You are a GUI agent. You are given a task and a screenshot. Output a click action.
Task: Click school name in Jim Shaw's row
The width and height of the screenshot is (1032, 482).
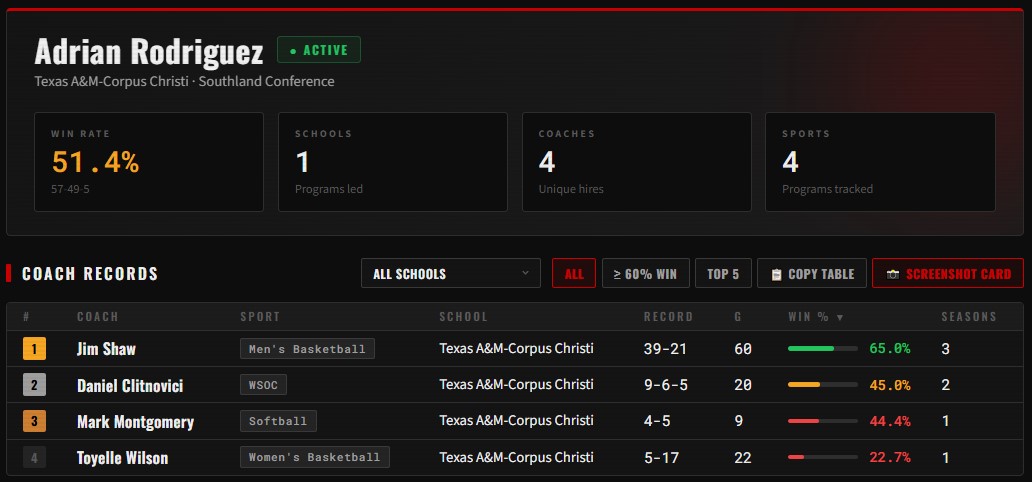(517, 348)
